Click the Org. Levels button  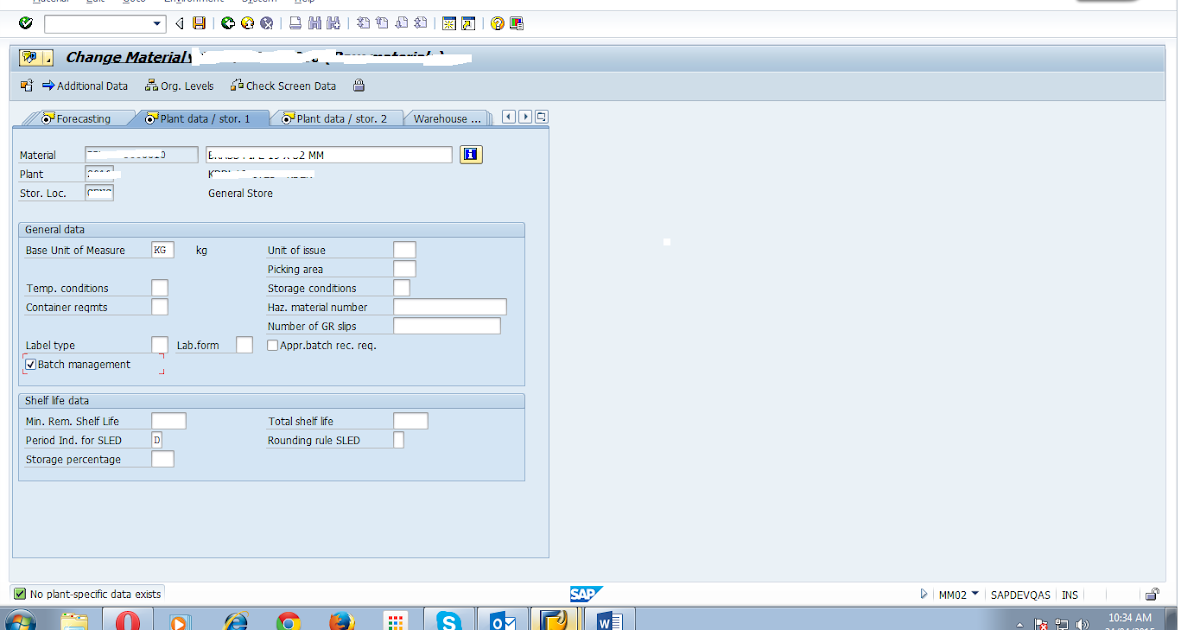179,86
